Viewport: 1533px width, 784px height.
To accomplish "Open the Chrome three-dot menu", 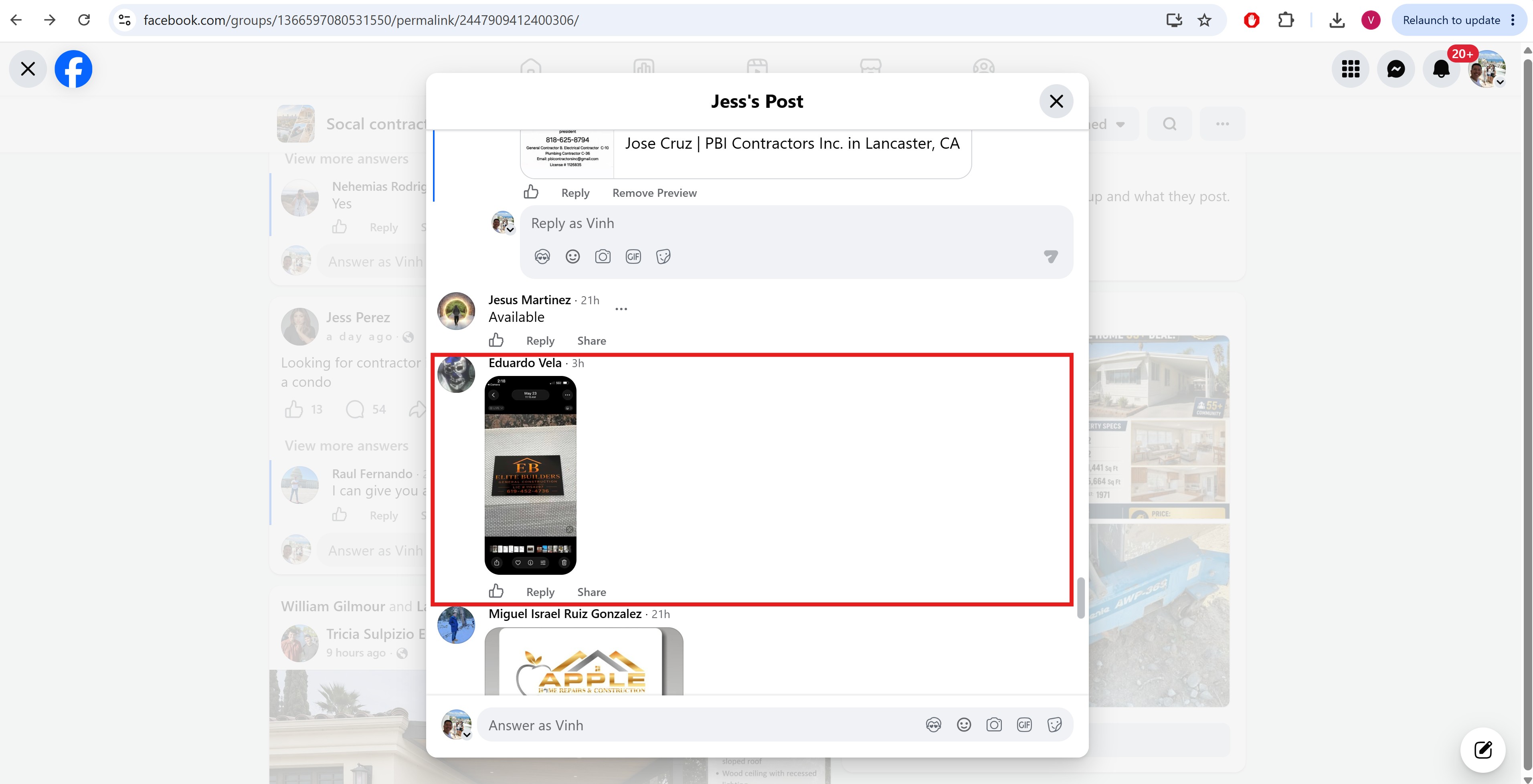I will (1513, 20).
